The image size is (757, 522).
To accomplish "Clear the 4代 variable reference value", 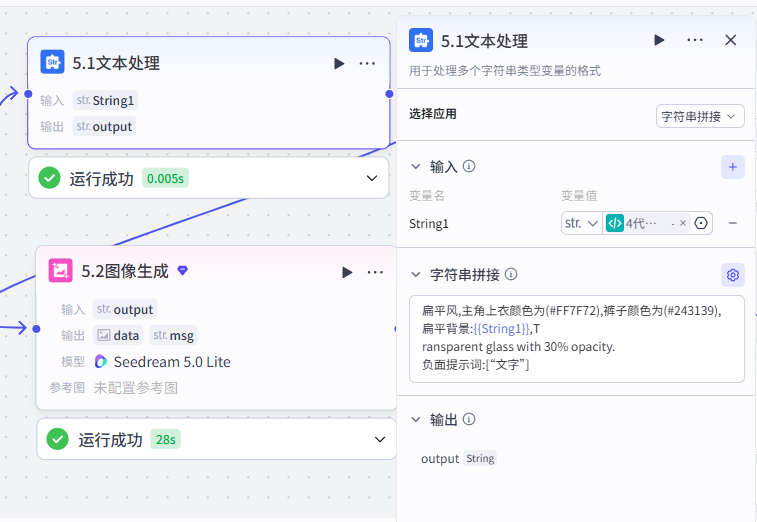I will point(683,223).
